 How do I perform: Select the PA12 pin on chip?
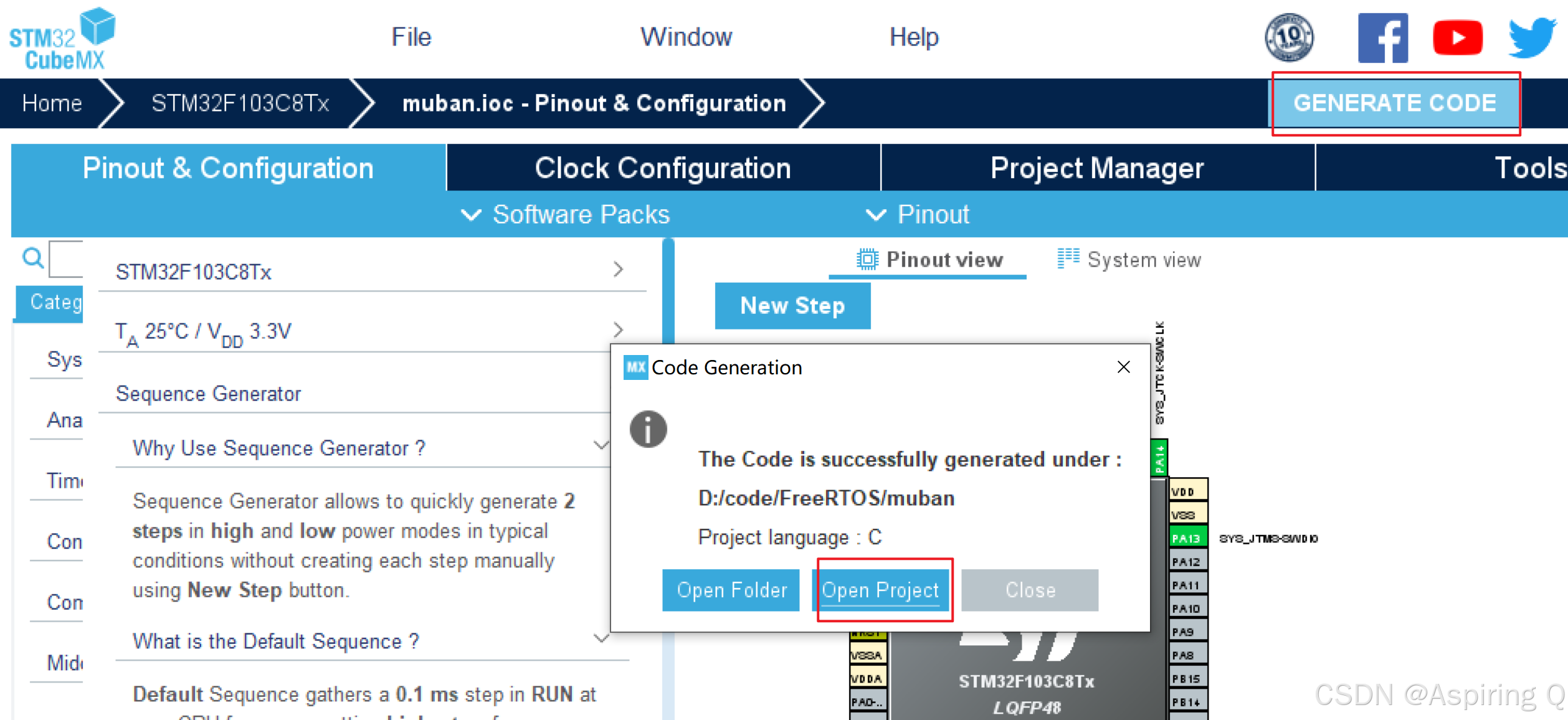click(x=1188, y=561)
